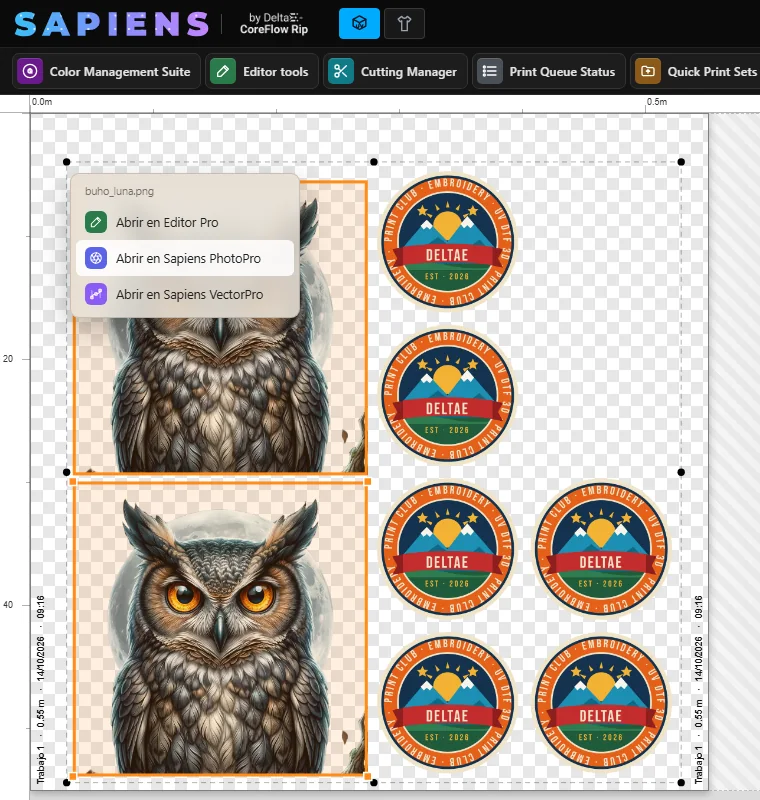This screenshot has height=800, width=760.
Task: Click the top-center black group selection handle
Action: 374,162
